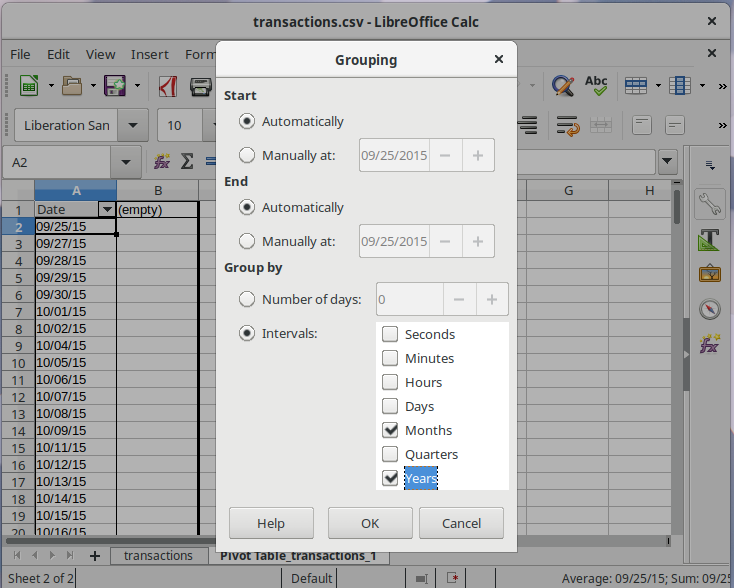This screenshot has height=588, width=734.
Task: Click the Sum sigma icon
Action: tap(186, 162)
